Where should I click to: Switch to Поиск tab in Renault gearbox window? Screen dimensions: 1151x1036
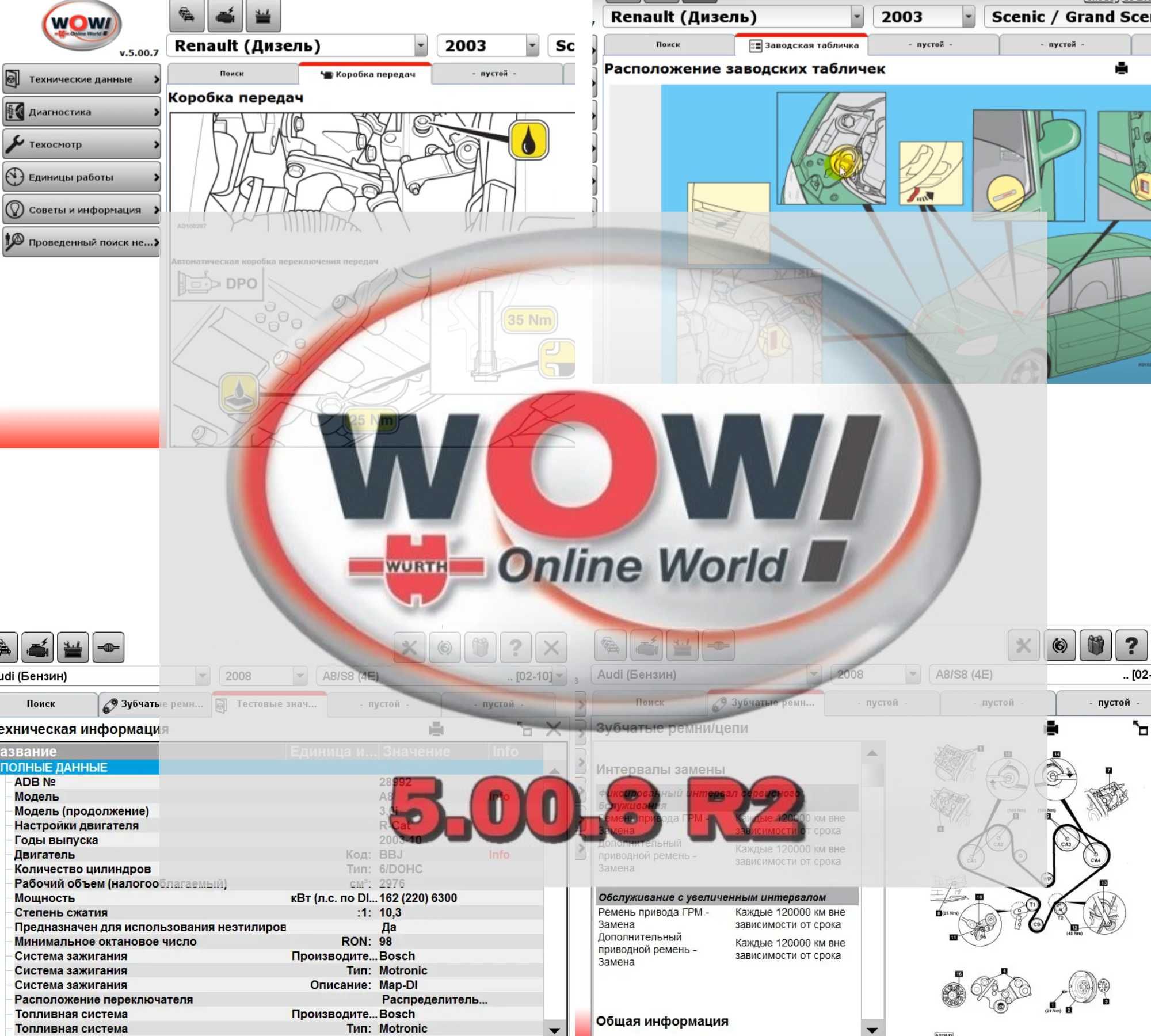point(232,74)
